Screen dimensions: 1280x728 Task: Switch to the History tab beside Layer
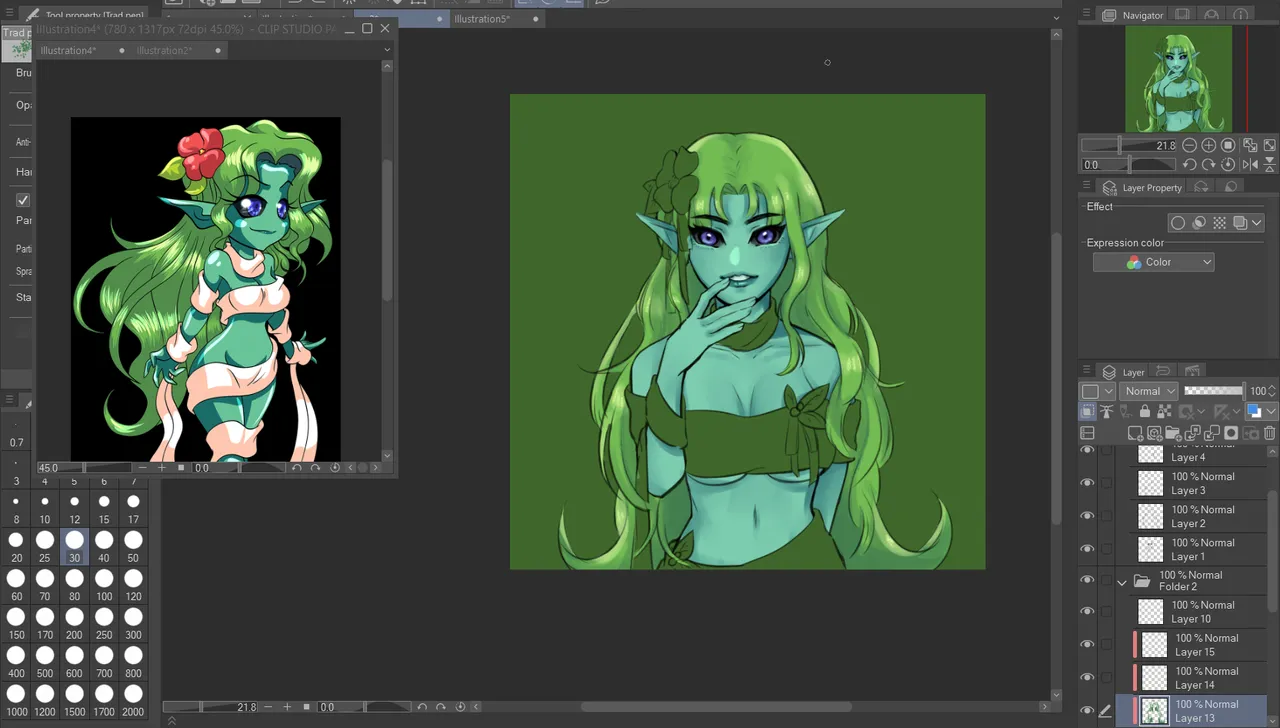(1162, 371)
